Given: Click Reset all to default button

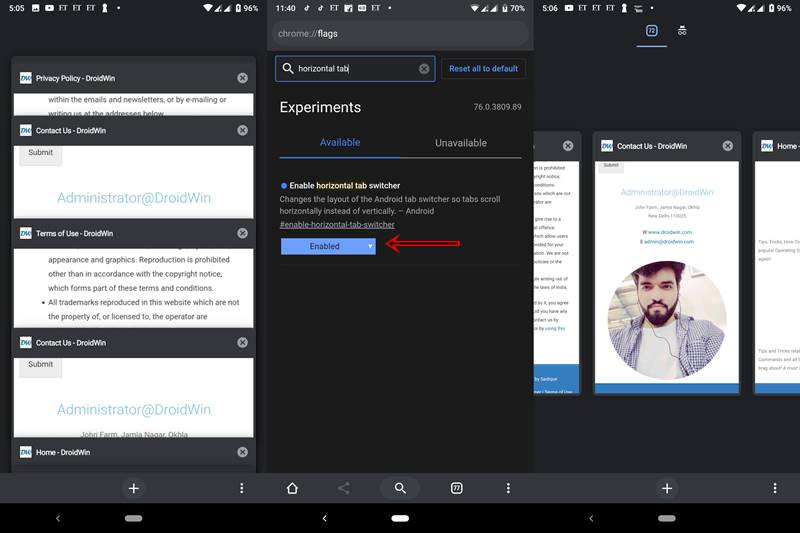Looking at the screenshot, I should 483,68.
